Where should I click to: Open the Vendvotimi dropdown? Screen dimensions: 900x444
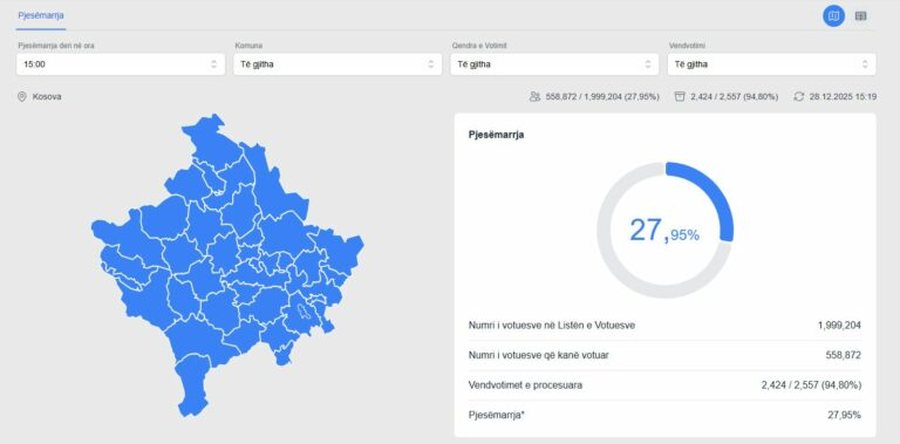coord(771,64)
